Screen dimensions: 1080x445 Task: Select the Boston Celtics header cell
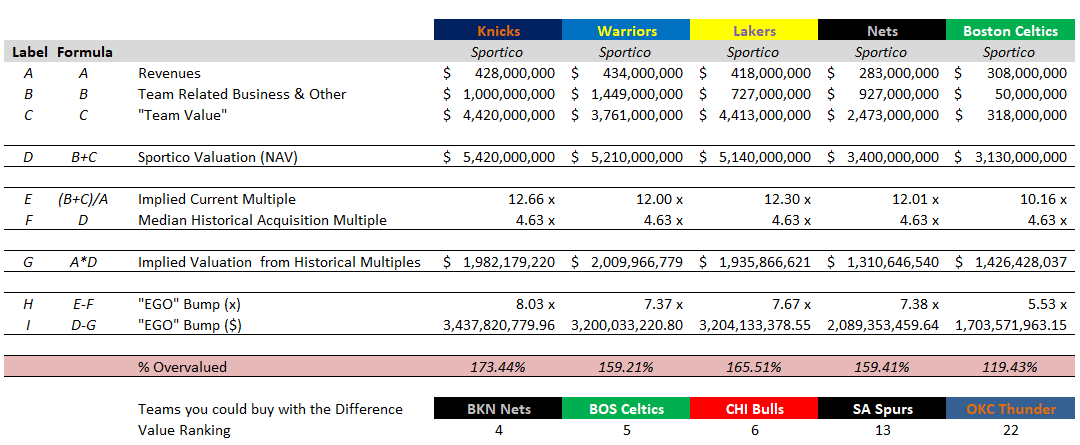[1010, 30]
